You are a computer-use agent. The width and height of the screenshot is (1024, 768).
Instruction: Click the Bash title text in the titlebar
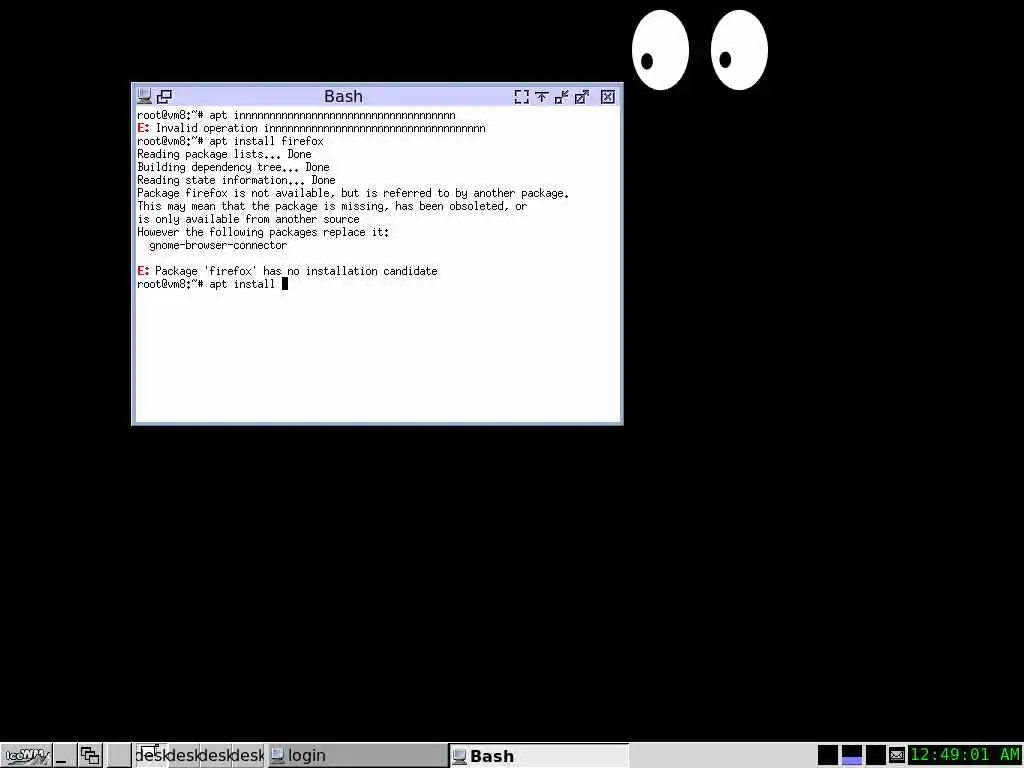(x=344, y=97)
